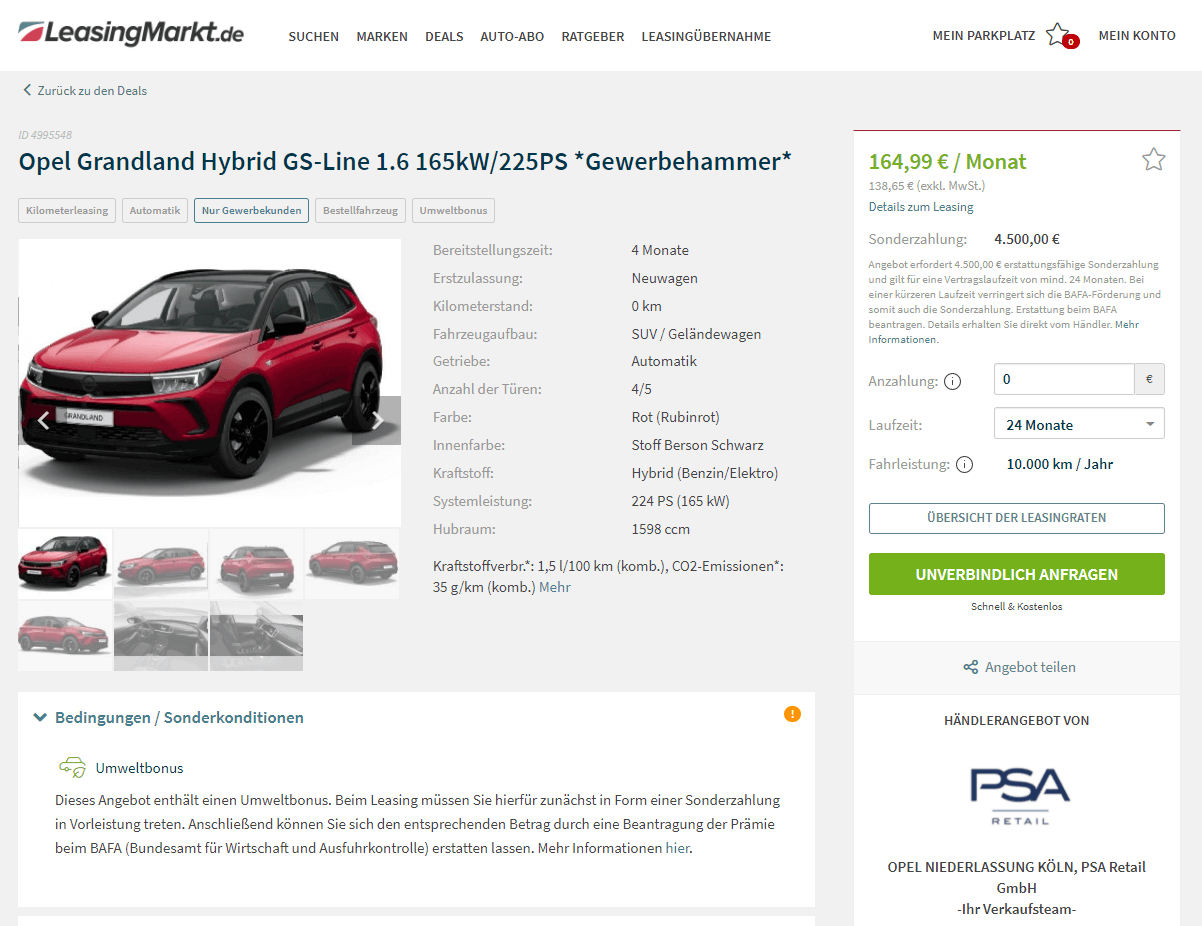Open MEIN KONTO
The width and height of the screenshot is (1202, 926).
(x=1137, y=36)
